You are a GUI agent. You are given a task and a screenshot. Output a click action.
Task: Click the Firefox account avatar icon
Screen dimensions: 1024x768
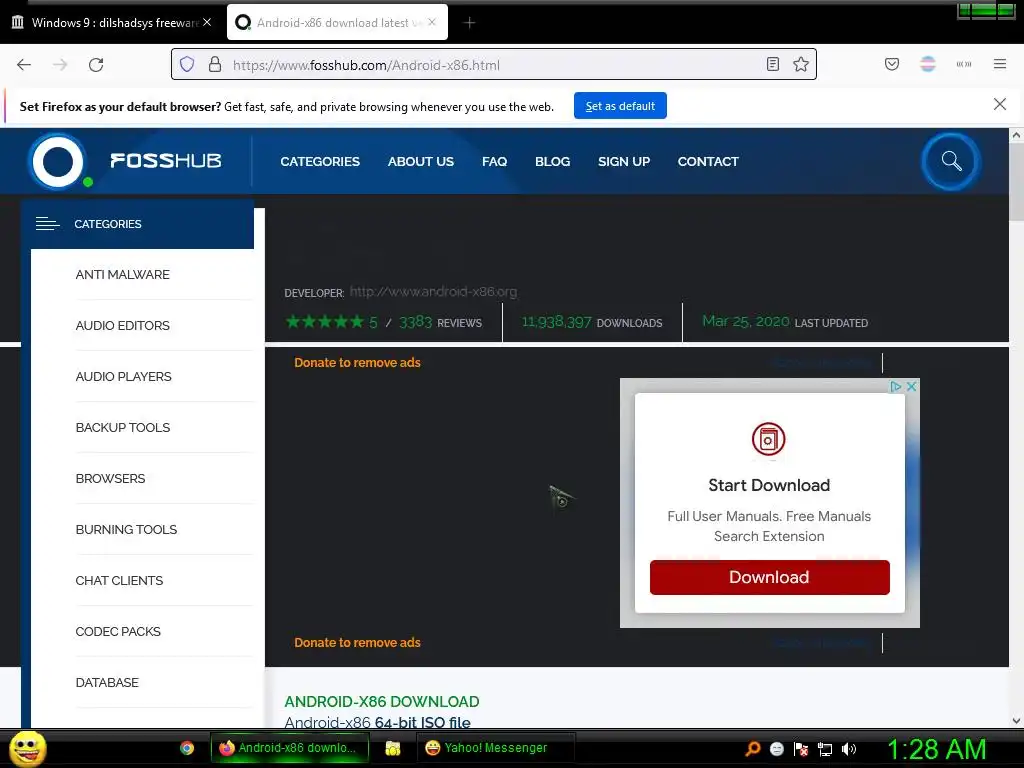928,64
